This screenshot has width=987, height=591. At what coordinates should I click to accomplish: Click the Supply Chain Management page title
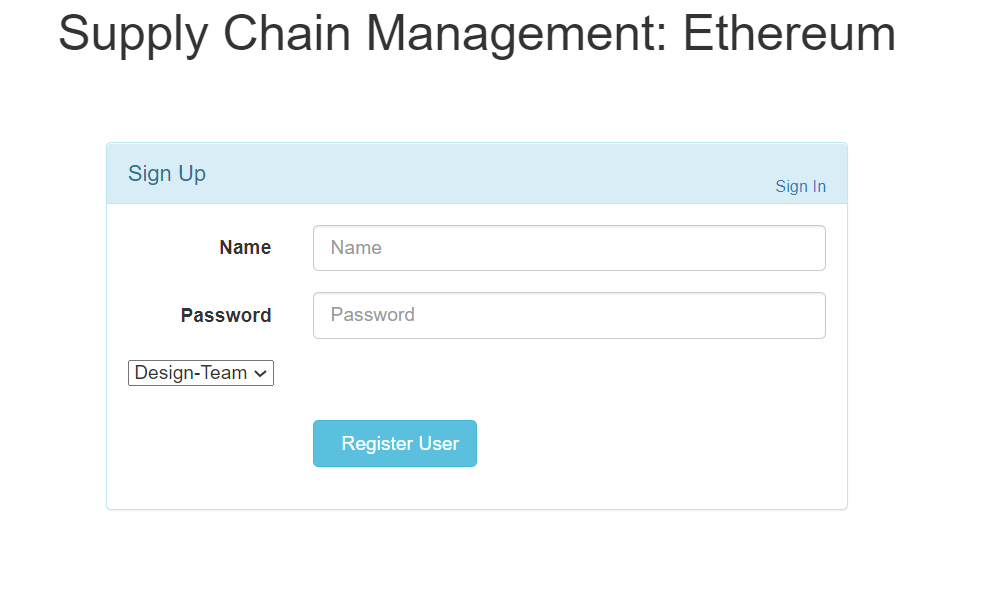(477, 33)
